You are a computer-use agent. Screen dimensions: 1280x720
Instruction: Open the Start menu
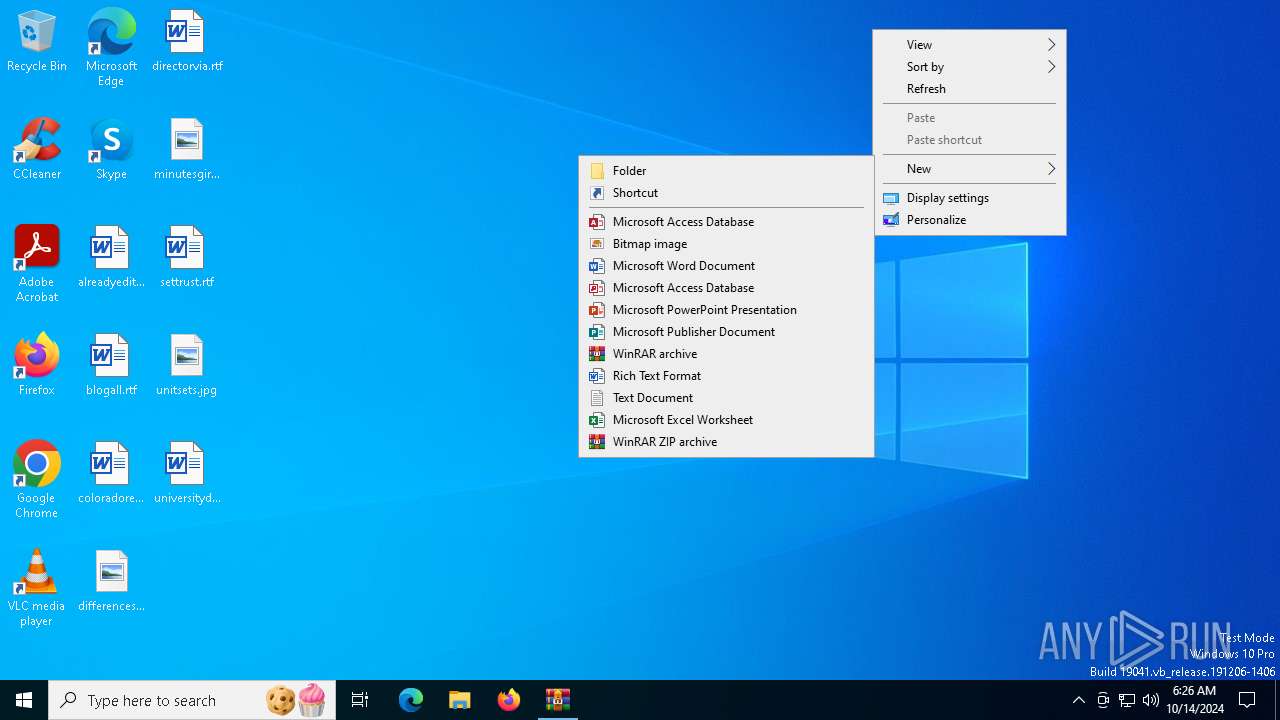coord(24,700)
